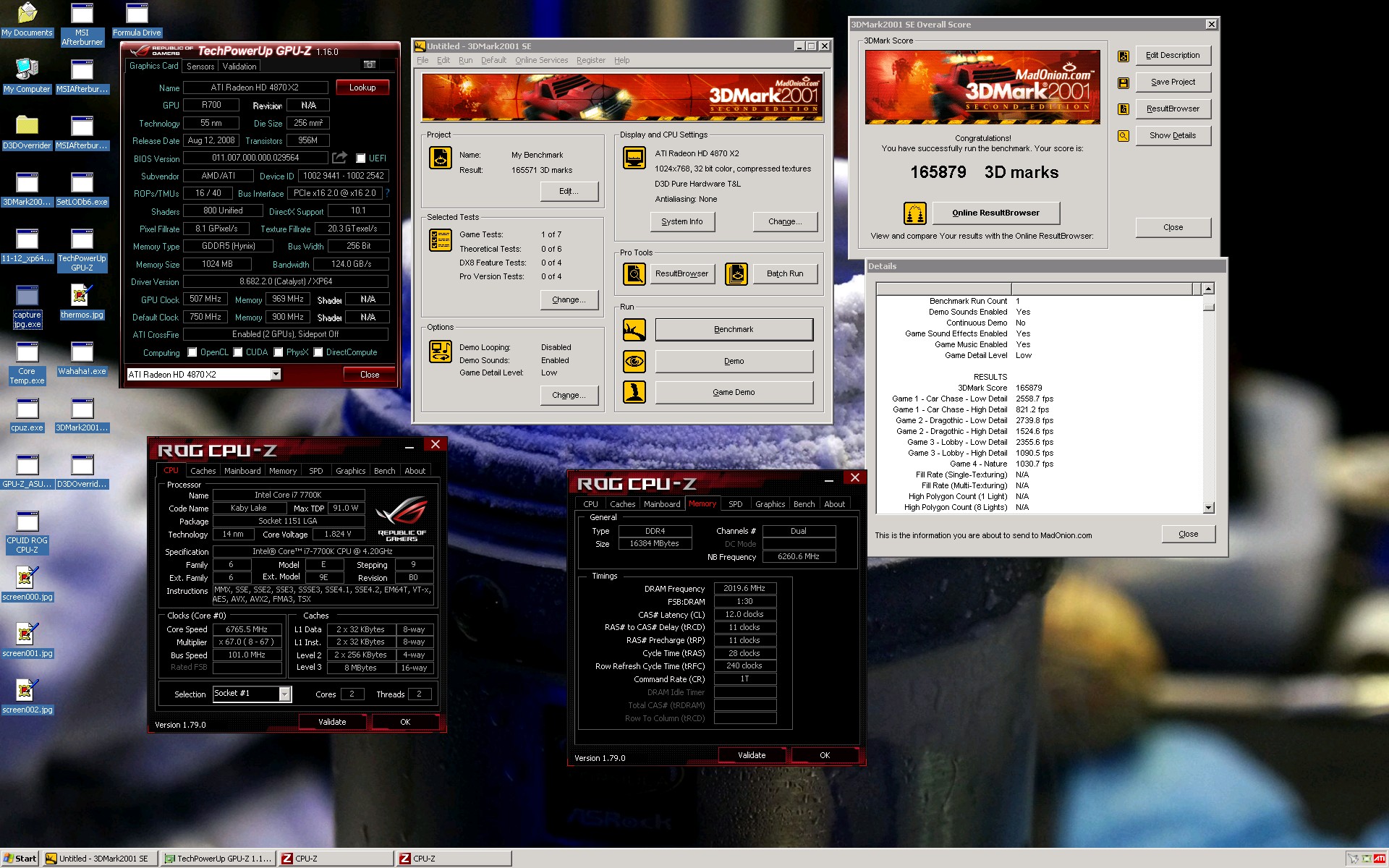
Task: Launch Core Temp.exe shortcut
Action: (27, 363)
